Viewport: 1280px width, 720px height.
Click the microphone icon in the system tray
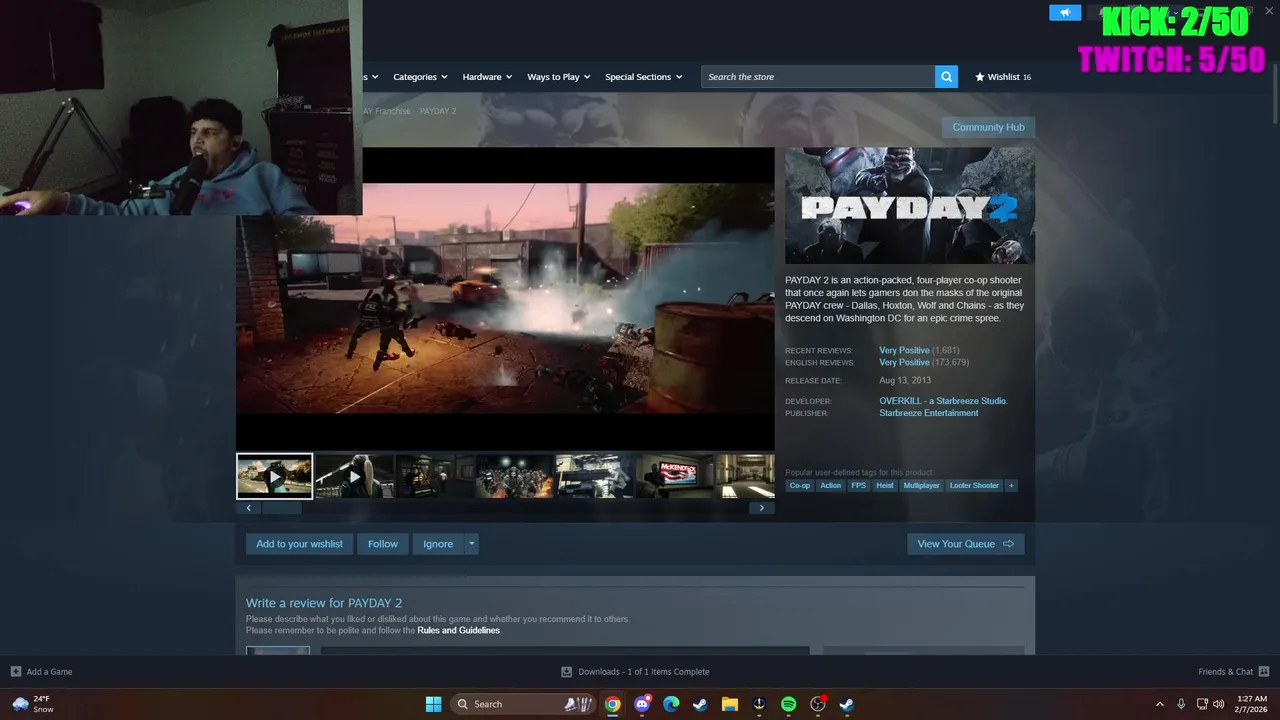pos(1181,704)
